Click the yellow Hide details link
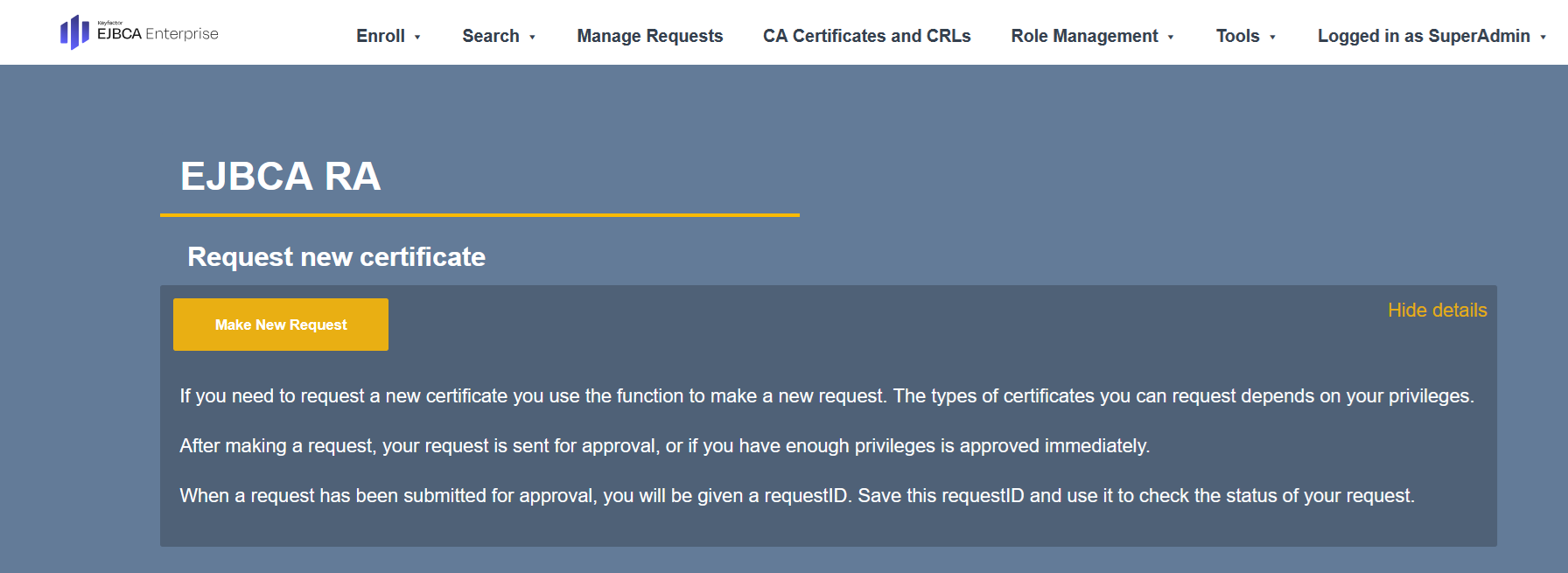This screenshot has width=1568, height=573. [1438, 310]
